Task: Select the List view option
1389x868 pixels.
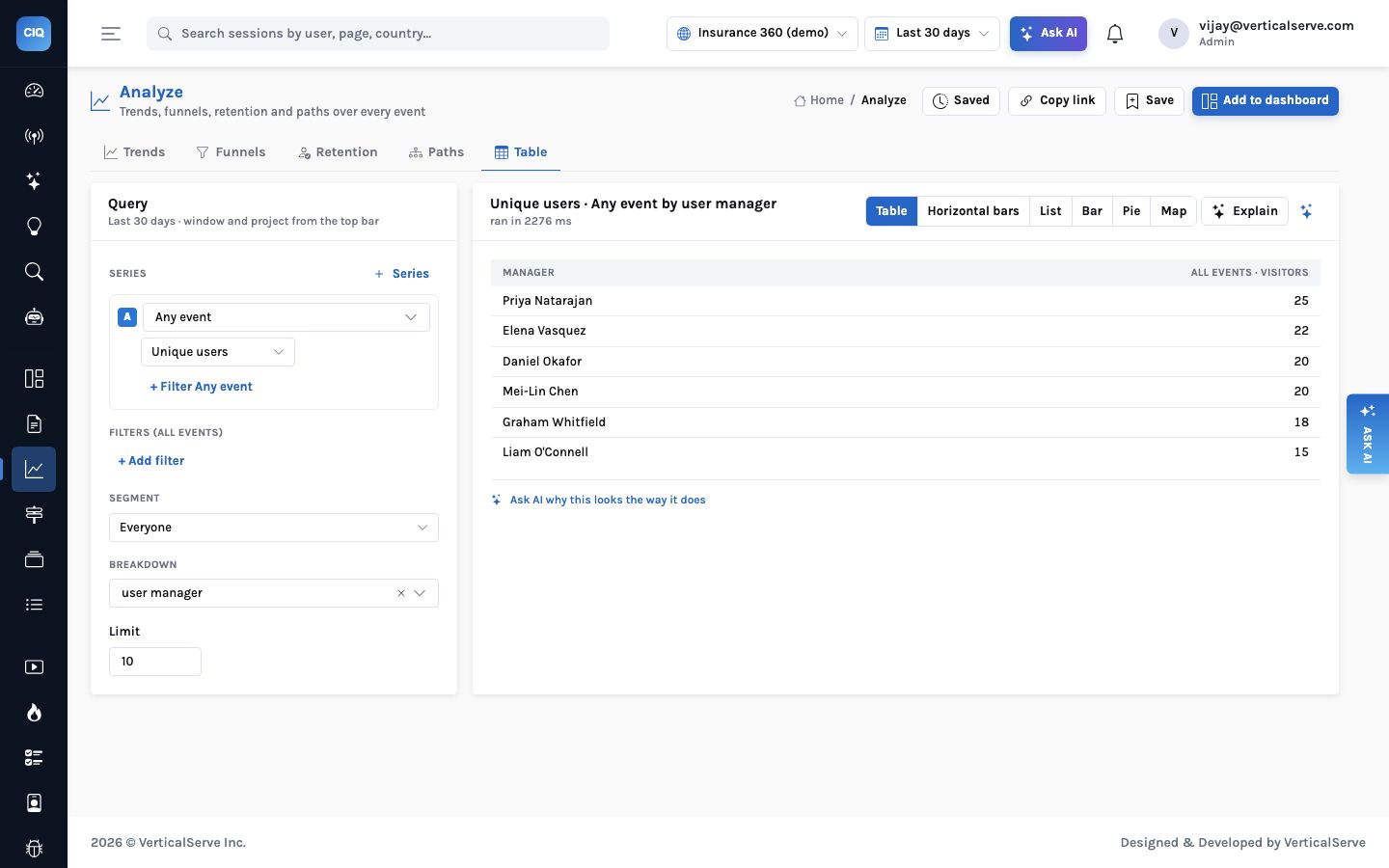Action: point(1050,211)
